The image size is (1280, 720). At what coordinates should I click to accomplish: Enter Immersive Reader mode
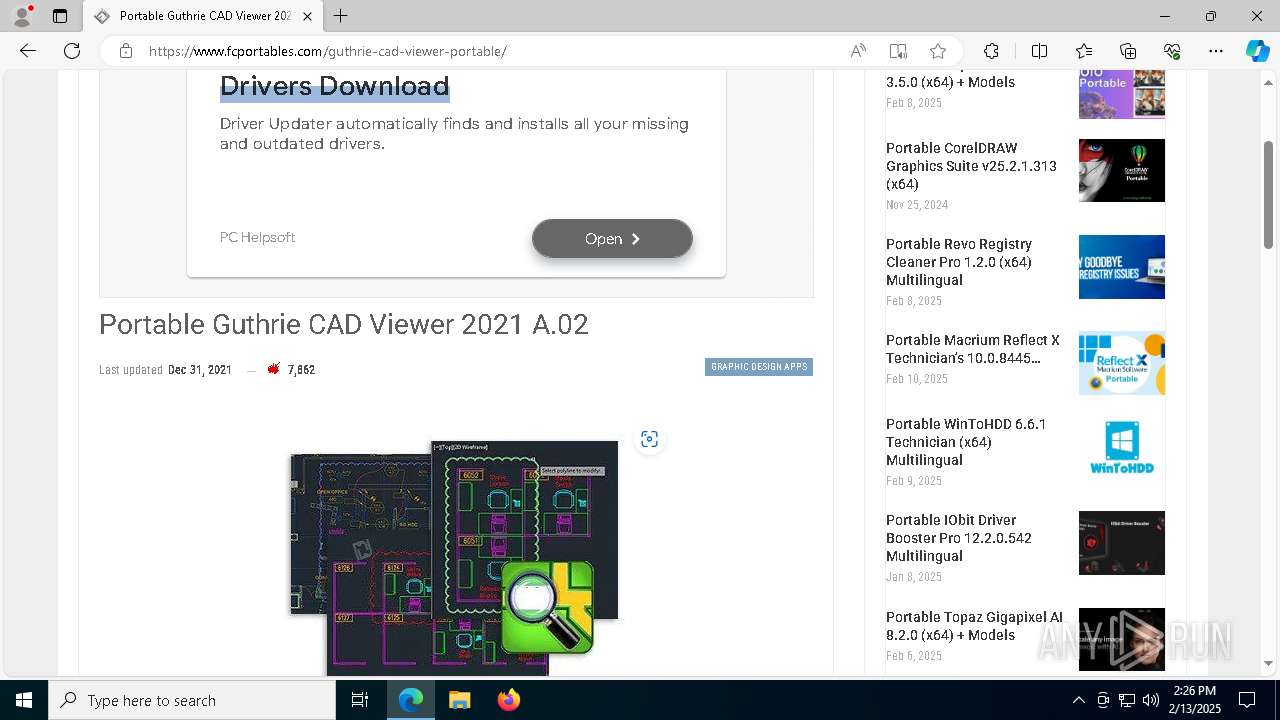(898, 51)
